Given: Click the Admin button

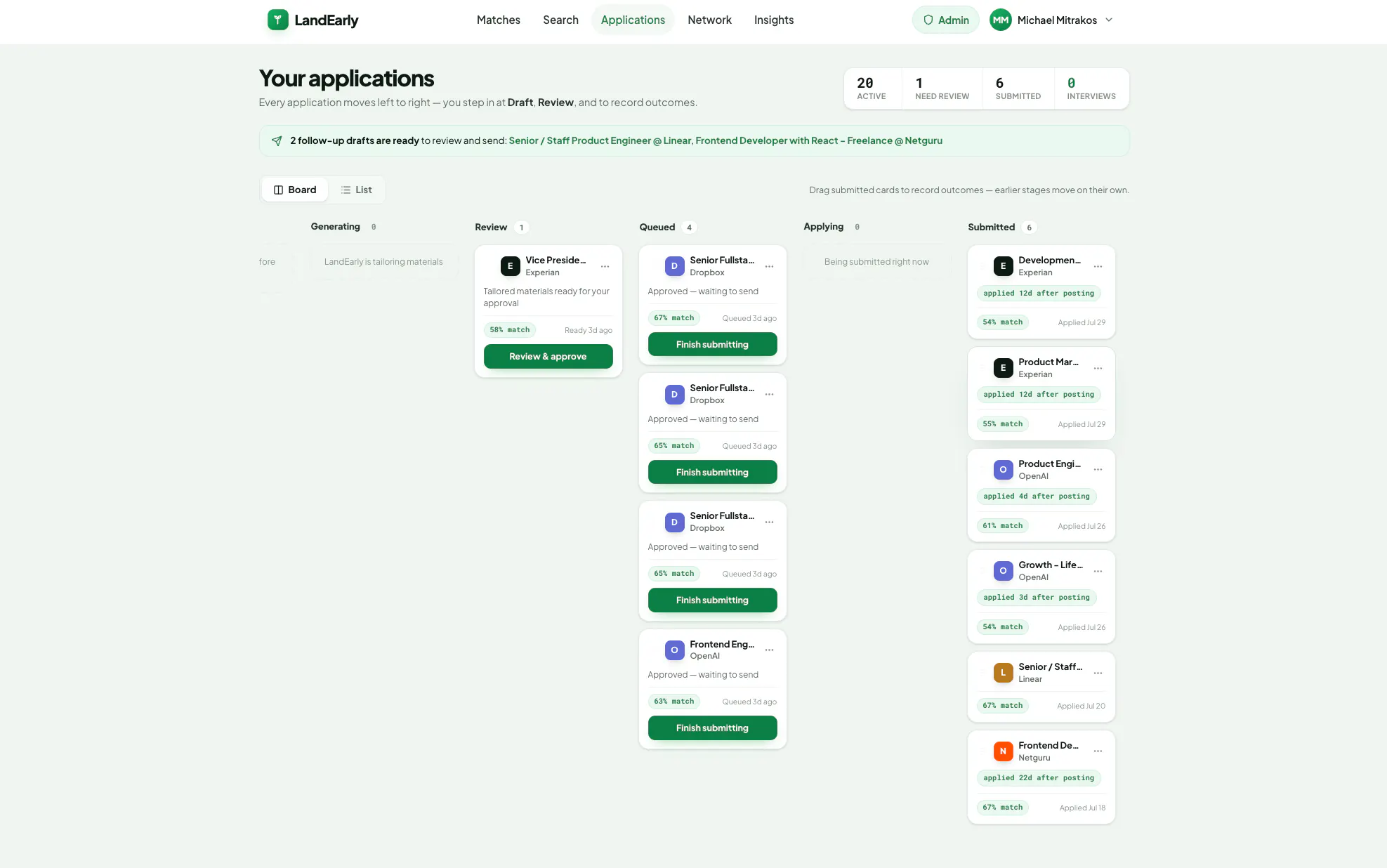Looking at the screenshot, I should point(945,20).
